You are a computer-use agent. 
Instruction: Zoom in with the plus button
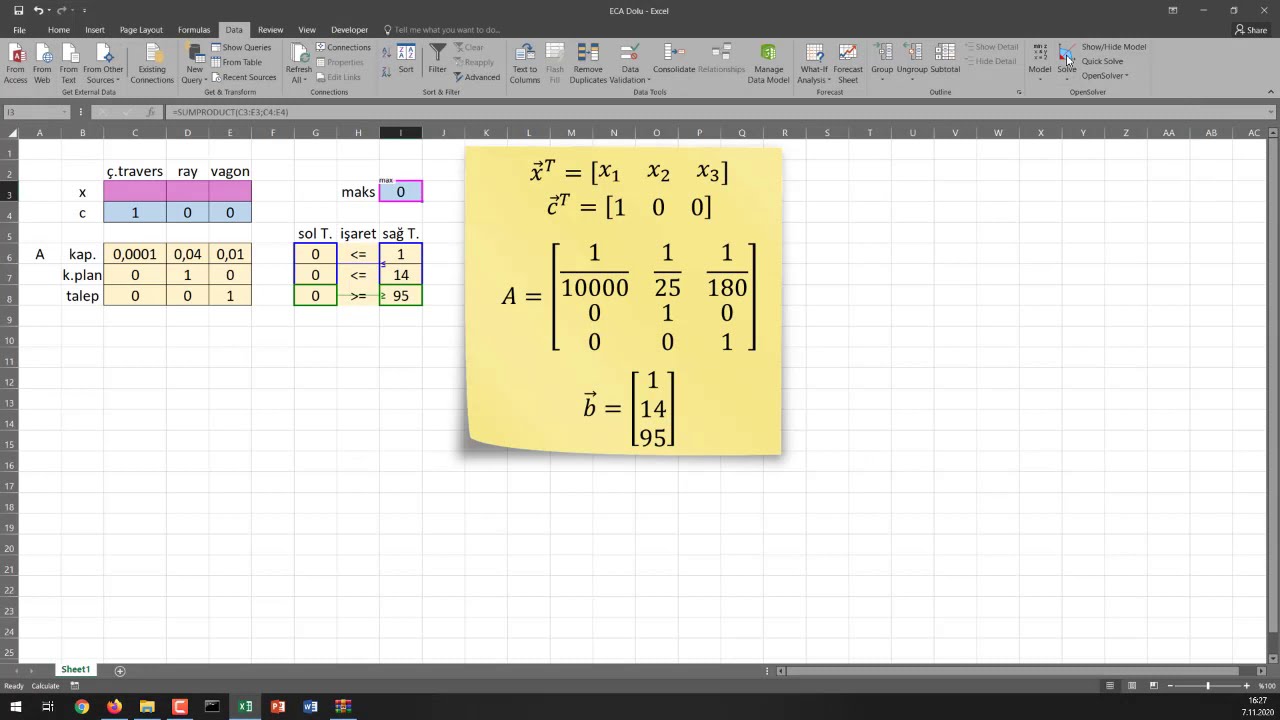(x=1247, y=686)
